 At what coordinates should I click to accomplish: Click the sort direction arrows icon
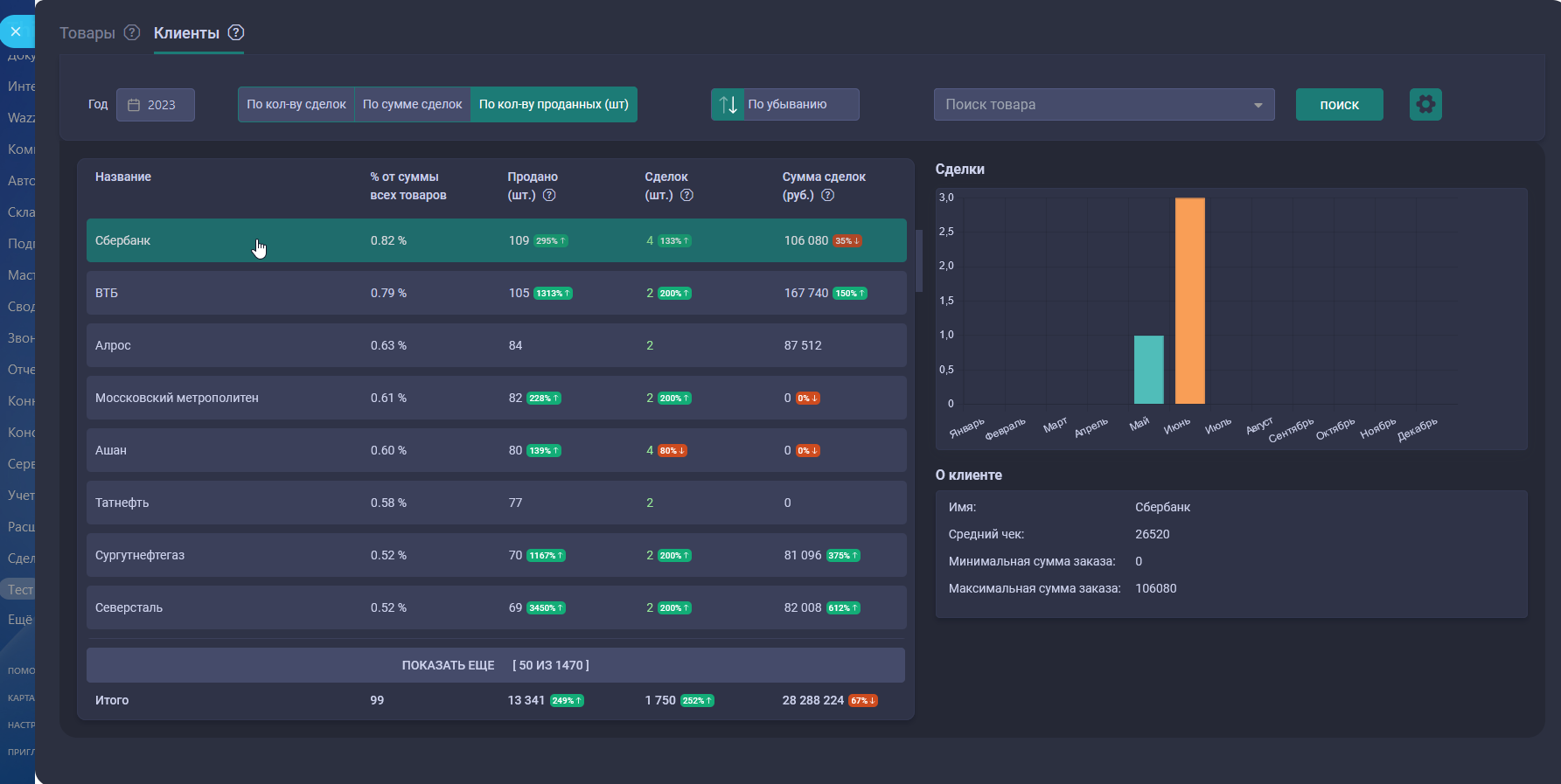pos(728,105)
